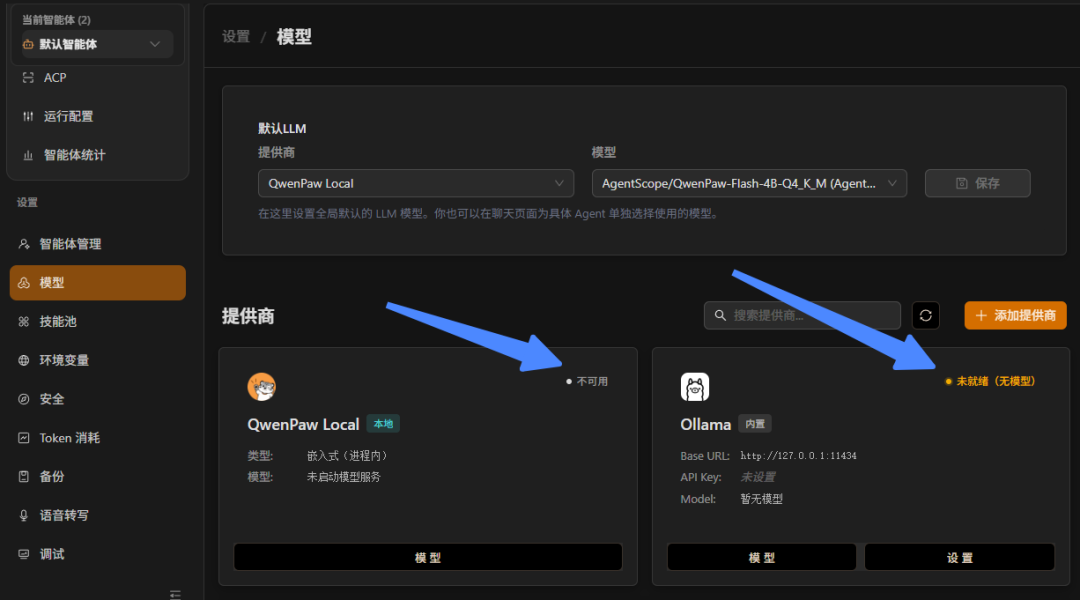Click the Token 消耗 chart icon
The width and height of the screenshot is (1080, 600).
(24, 438)
